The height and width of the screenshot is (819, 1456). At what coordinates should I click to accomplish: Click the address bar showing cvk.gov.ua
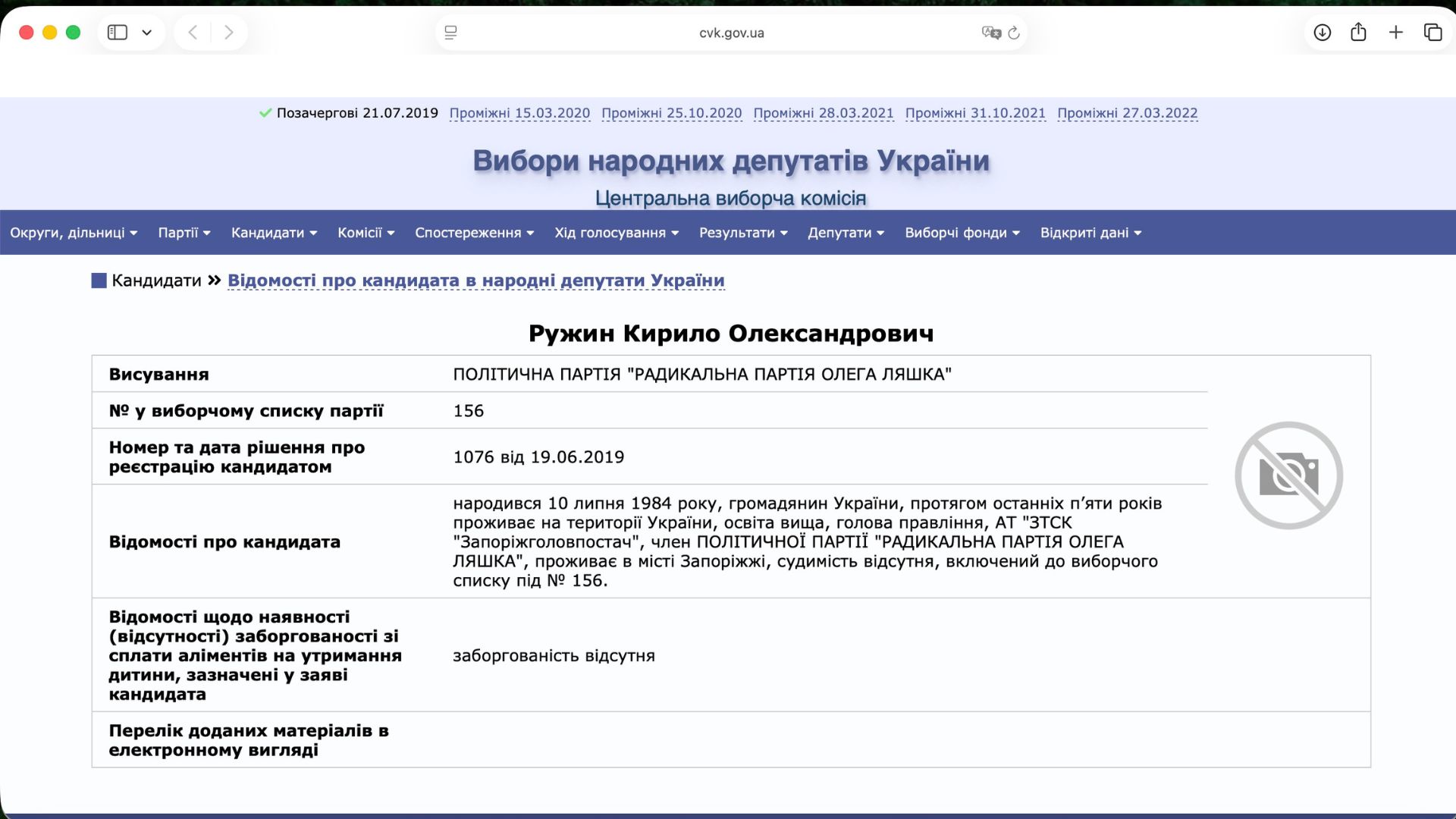click(x=730, y=33)
